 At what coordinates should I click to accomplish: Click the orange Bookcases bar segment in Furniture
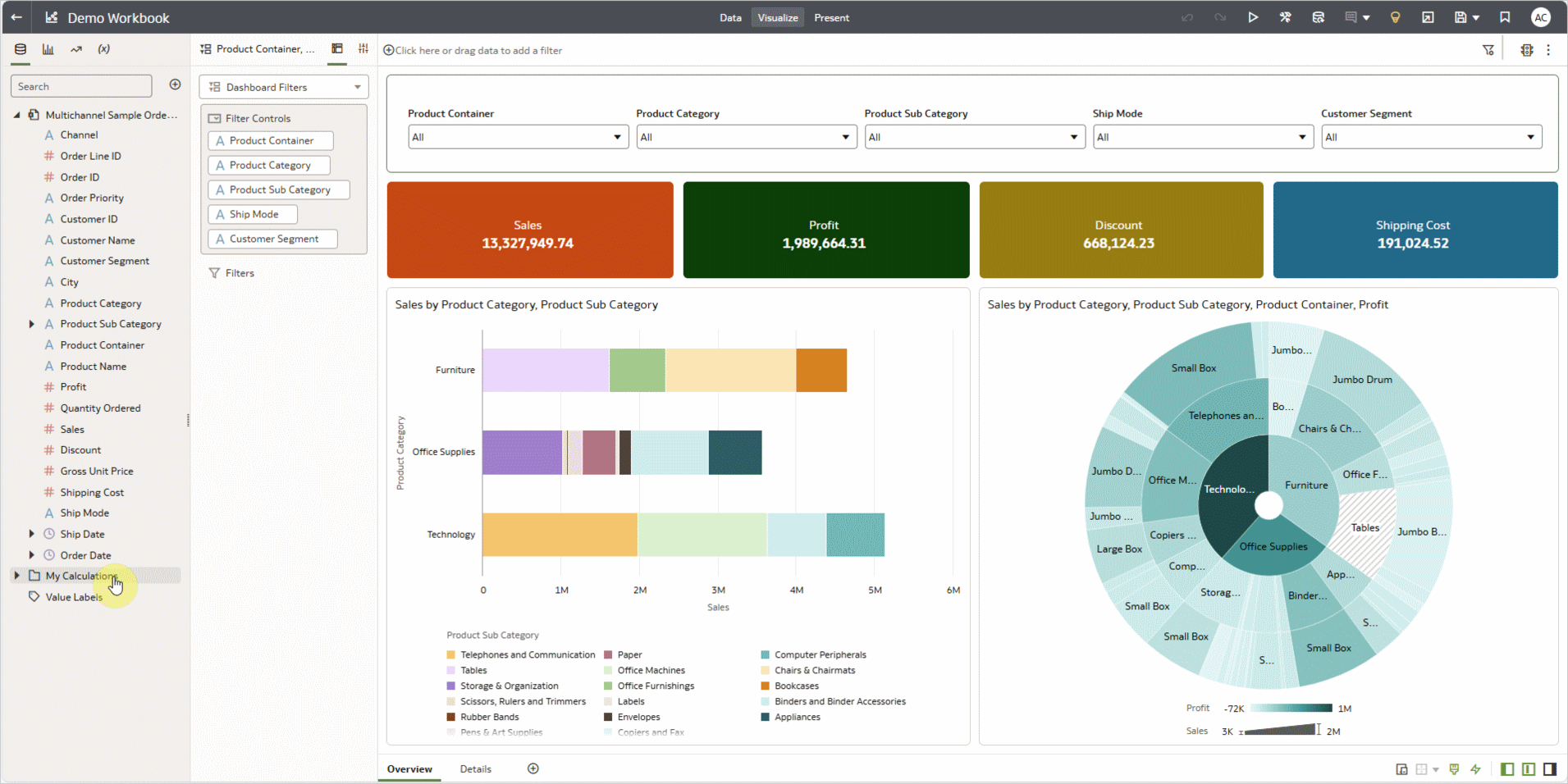pos(821,370)
